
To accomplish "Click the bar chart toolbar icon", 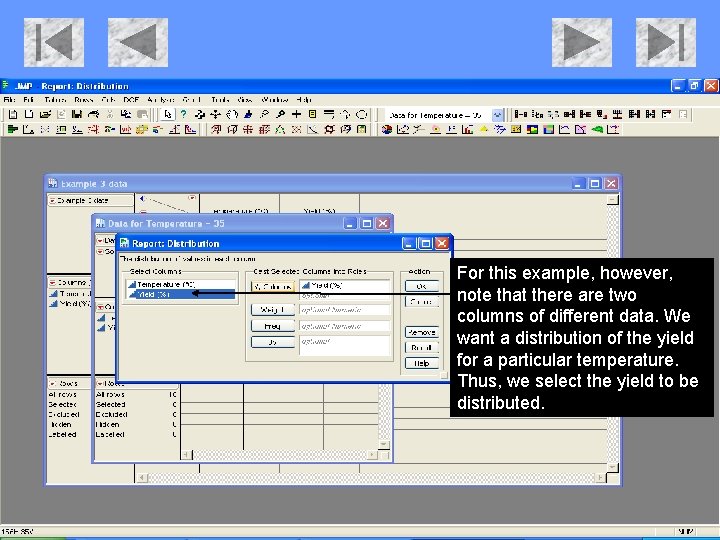I will pyautogui.click(x=467, y=129).
